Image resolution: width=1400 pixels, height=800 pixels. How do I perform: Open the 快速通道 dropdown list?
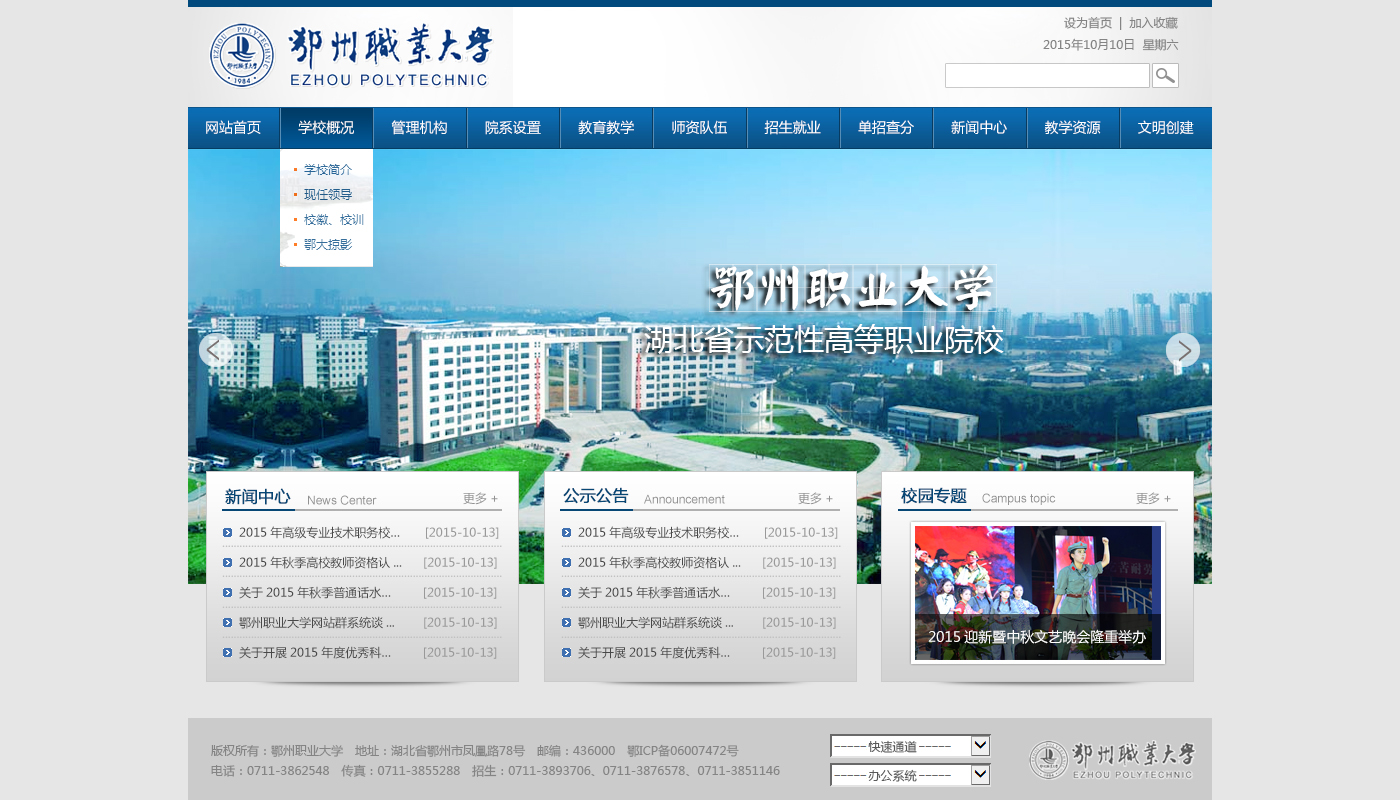[x=910, y=746]
